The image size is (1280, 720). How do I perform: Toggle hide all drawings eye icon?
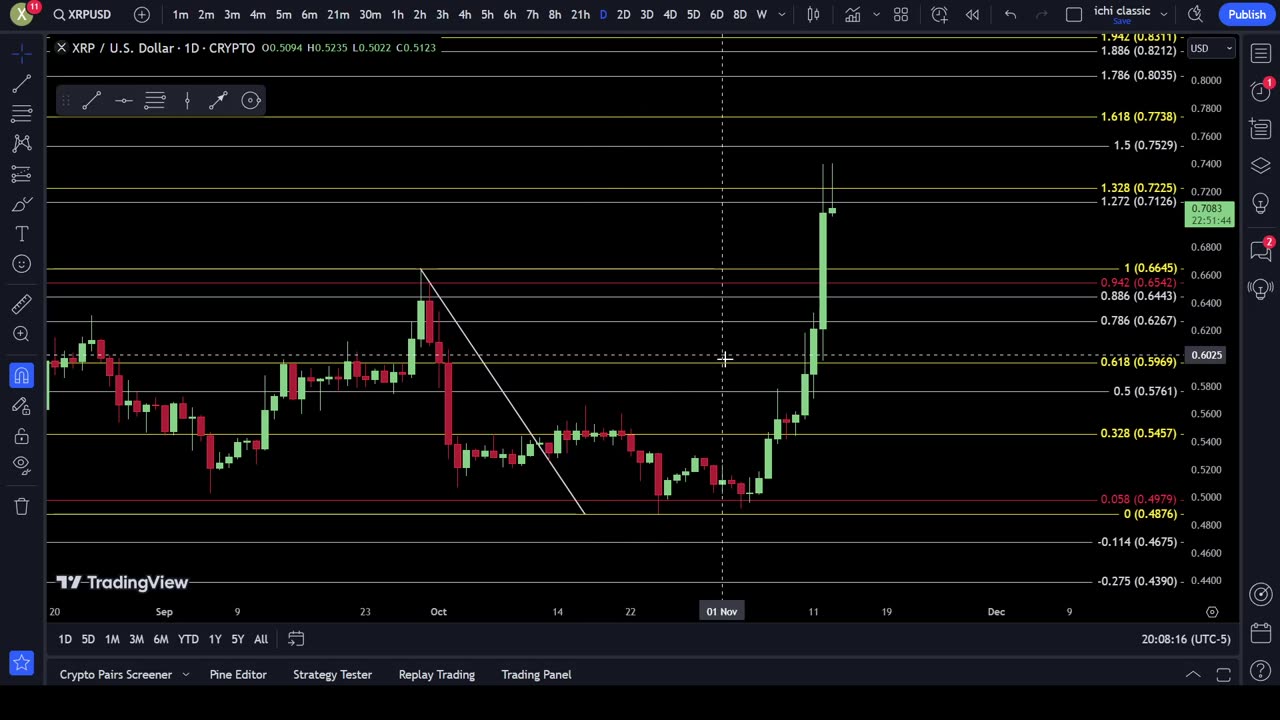coord(21,464)
